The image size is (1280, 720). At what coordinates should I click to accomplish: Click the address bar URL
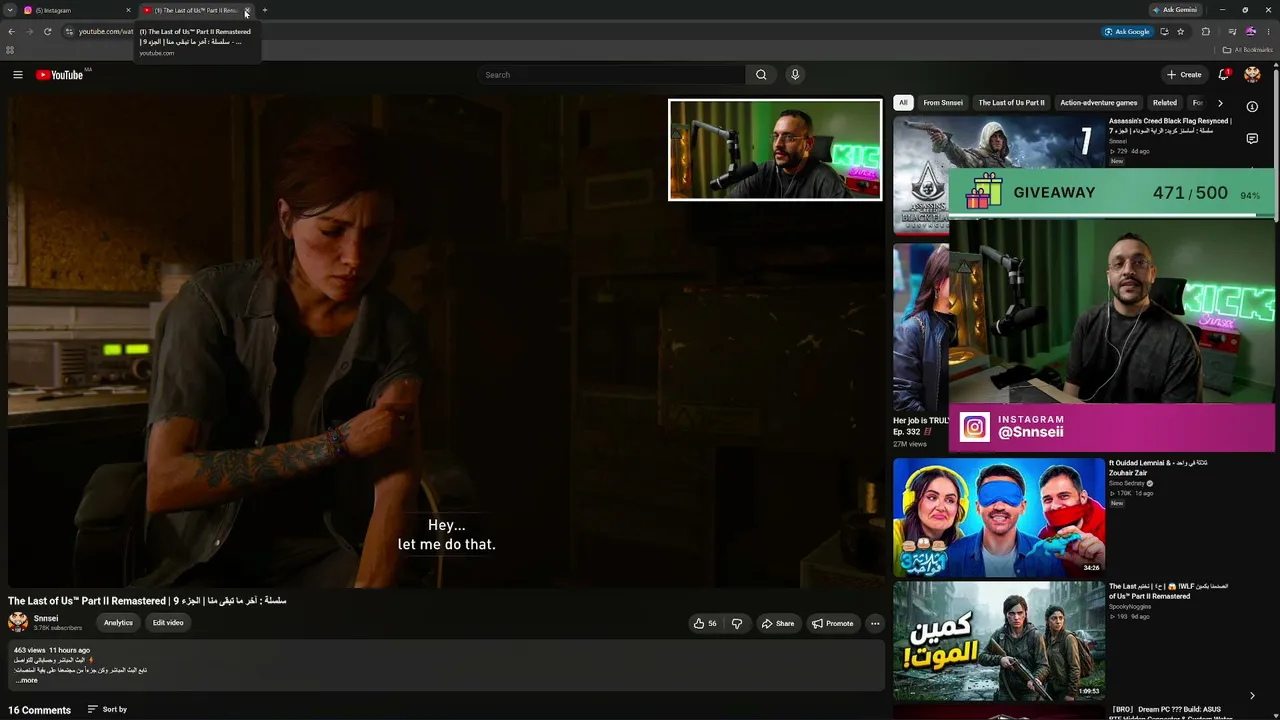coord(105,31)
